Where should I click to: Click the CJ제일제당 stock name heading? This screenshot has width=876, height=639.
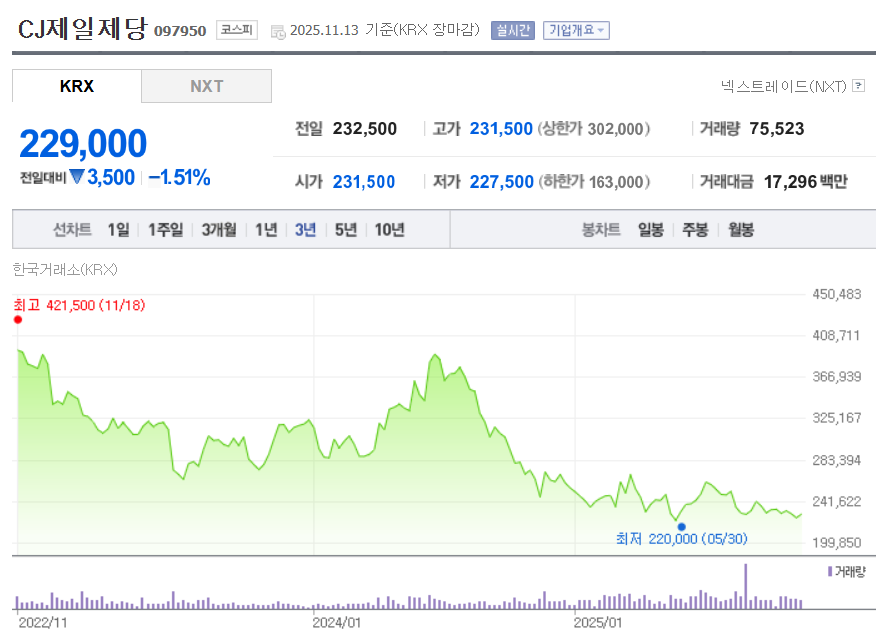82,28
